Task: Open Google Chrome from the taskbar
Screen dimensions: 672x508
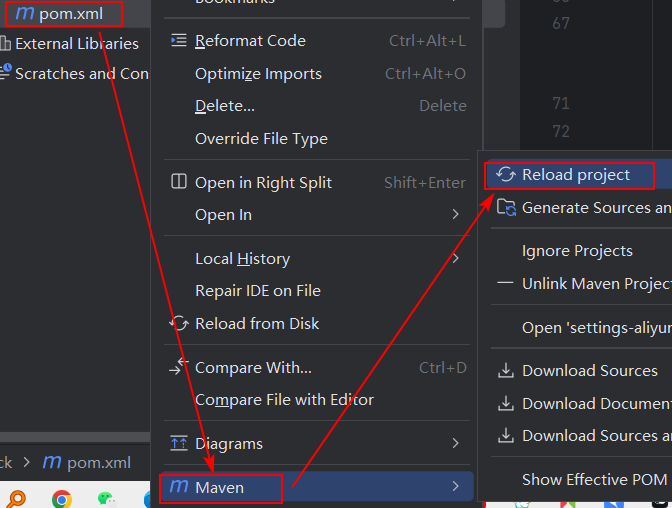Action: point(62,498)
